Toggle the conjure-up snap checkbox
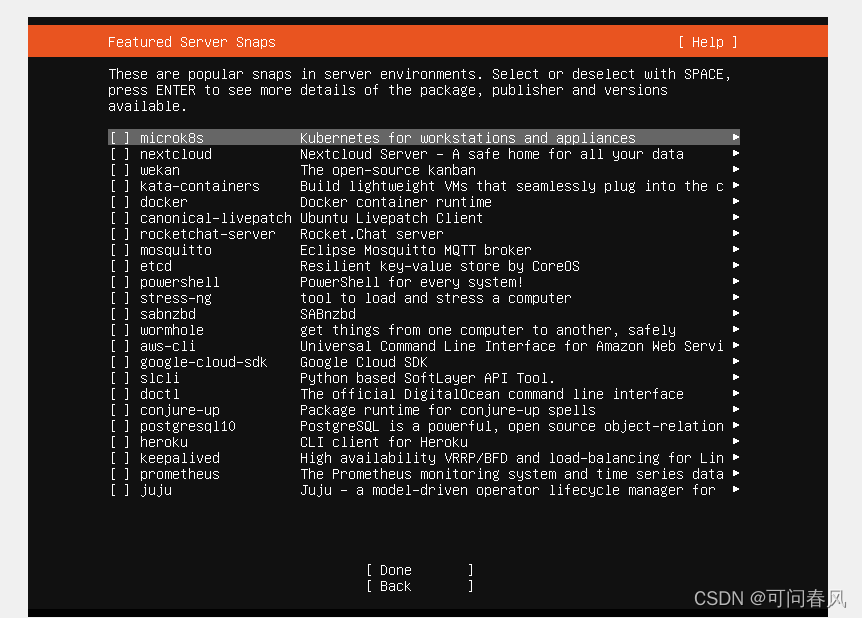The width and height of the screenshot is (862, 618). pos(120,410)
